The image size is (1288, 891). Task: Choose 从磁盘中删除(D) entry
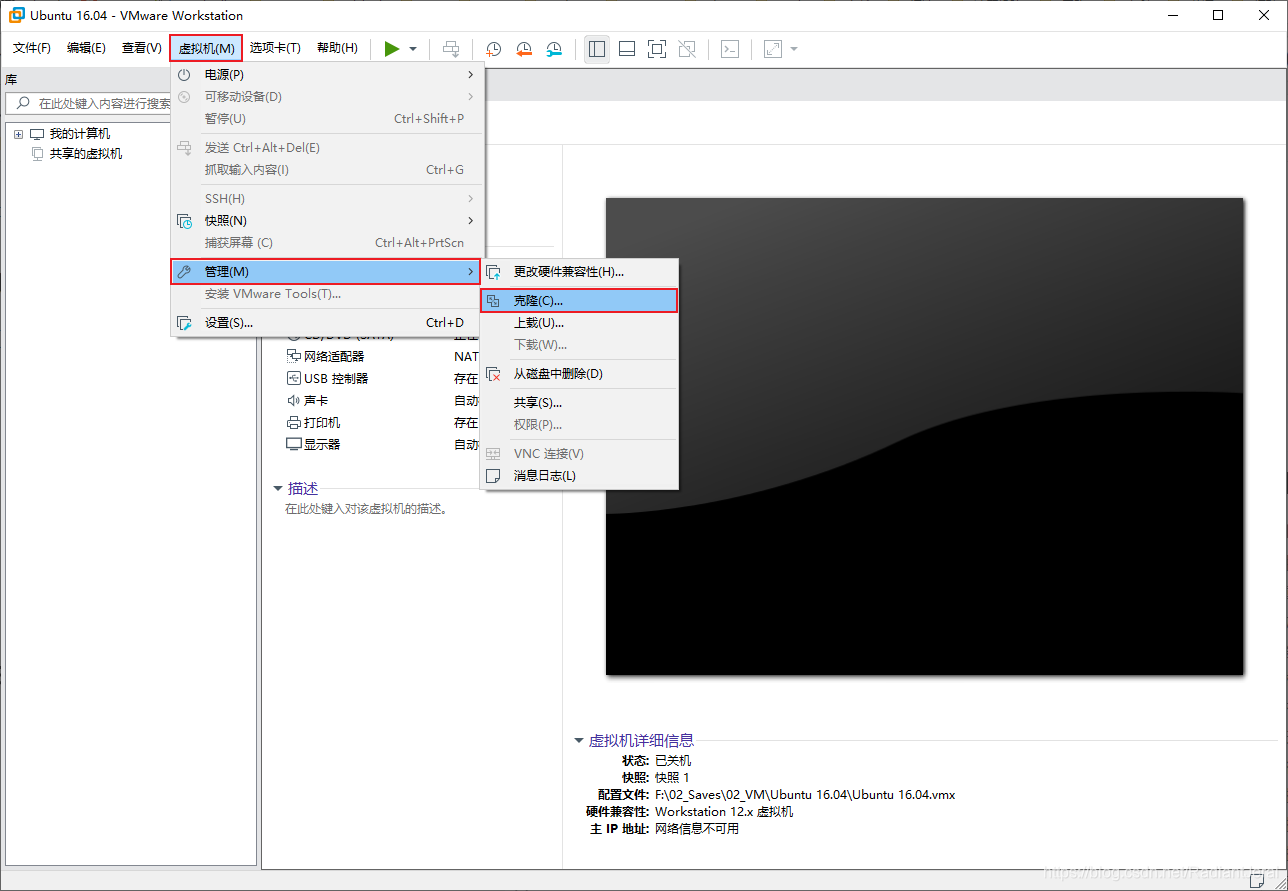click(x=579, y=374)
